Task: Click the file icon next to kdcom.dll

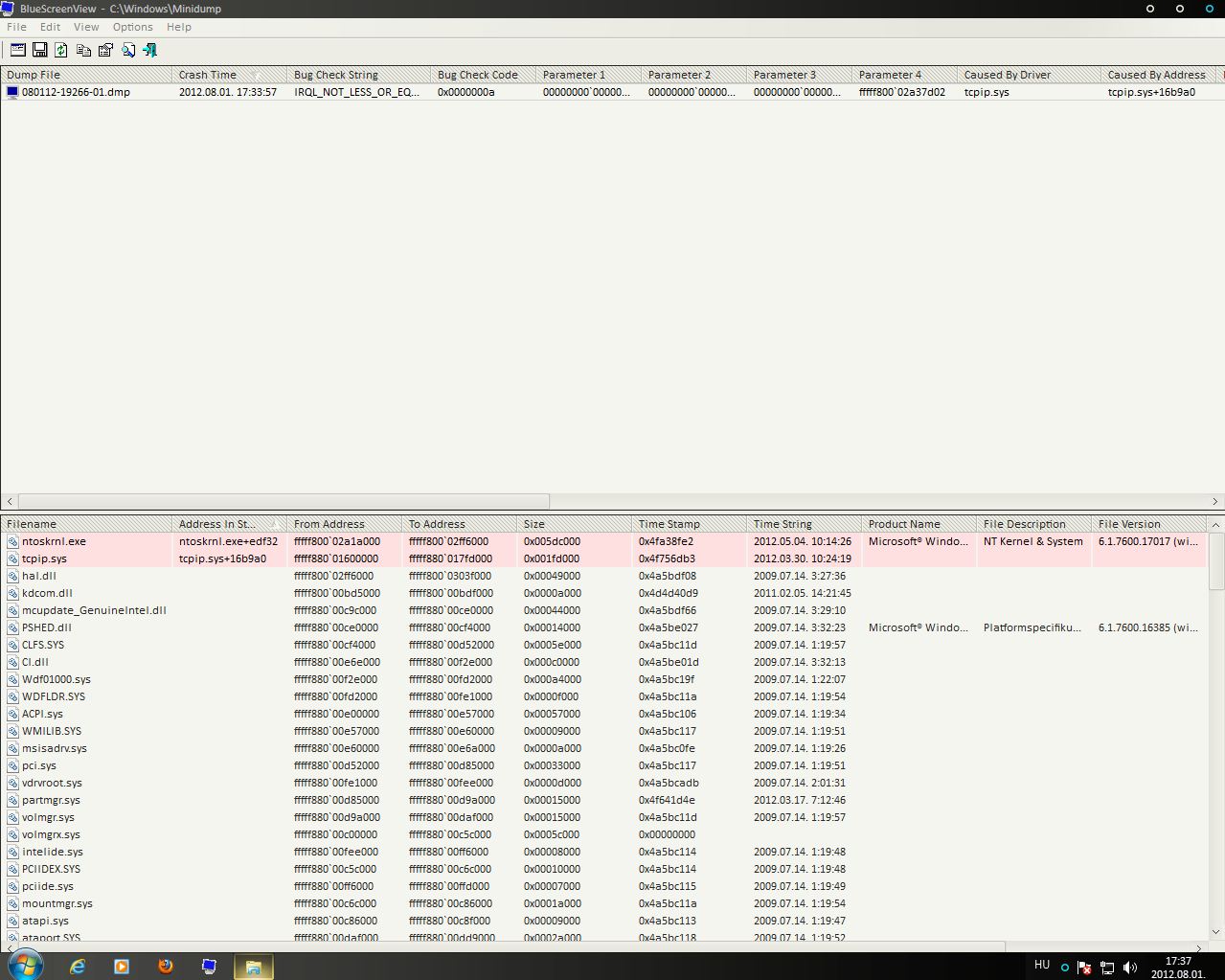Action: point(12,593)
